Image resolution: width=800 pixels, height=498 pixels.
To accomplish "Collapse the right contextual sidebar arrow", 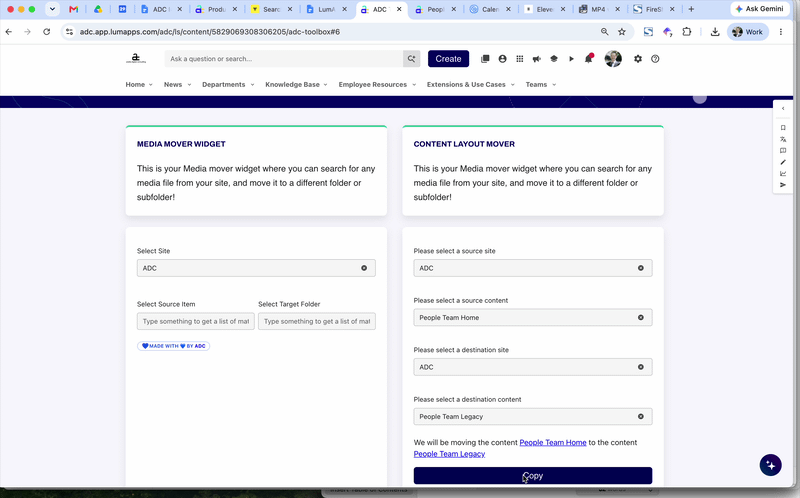I will point(783,108).
